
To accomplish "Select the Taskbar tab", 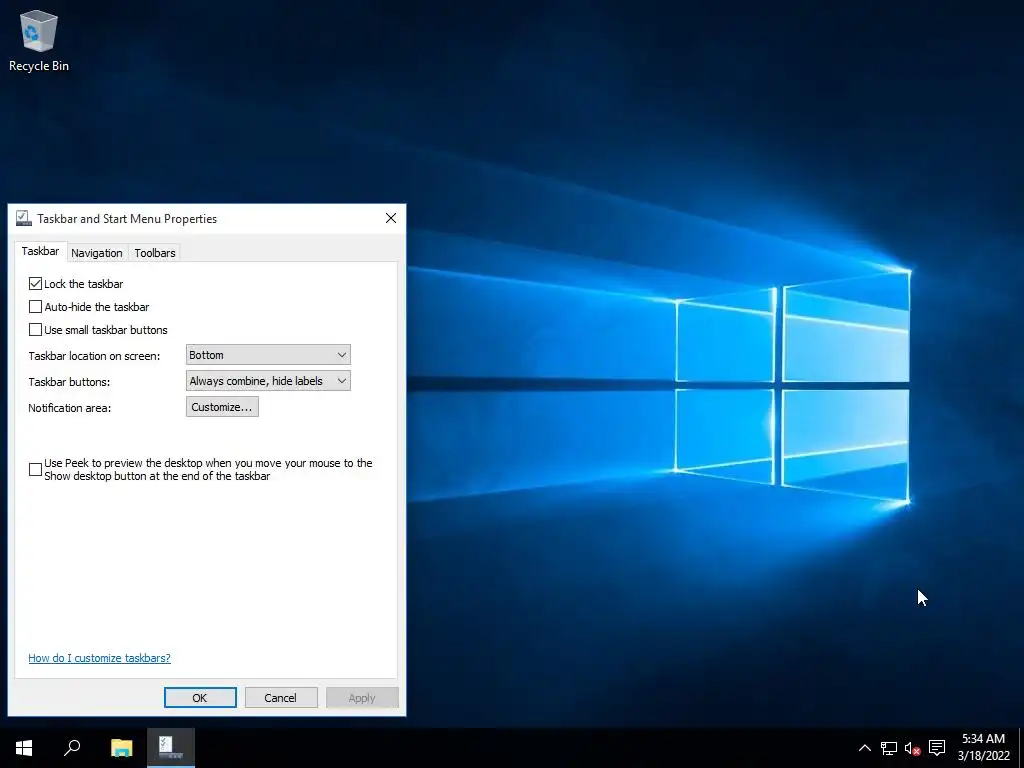I will click(x=40, y=251).
